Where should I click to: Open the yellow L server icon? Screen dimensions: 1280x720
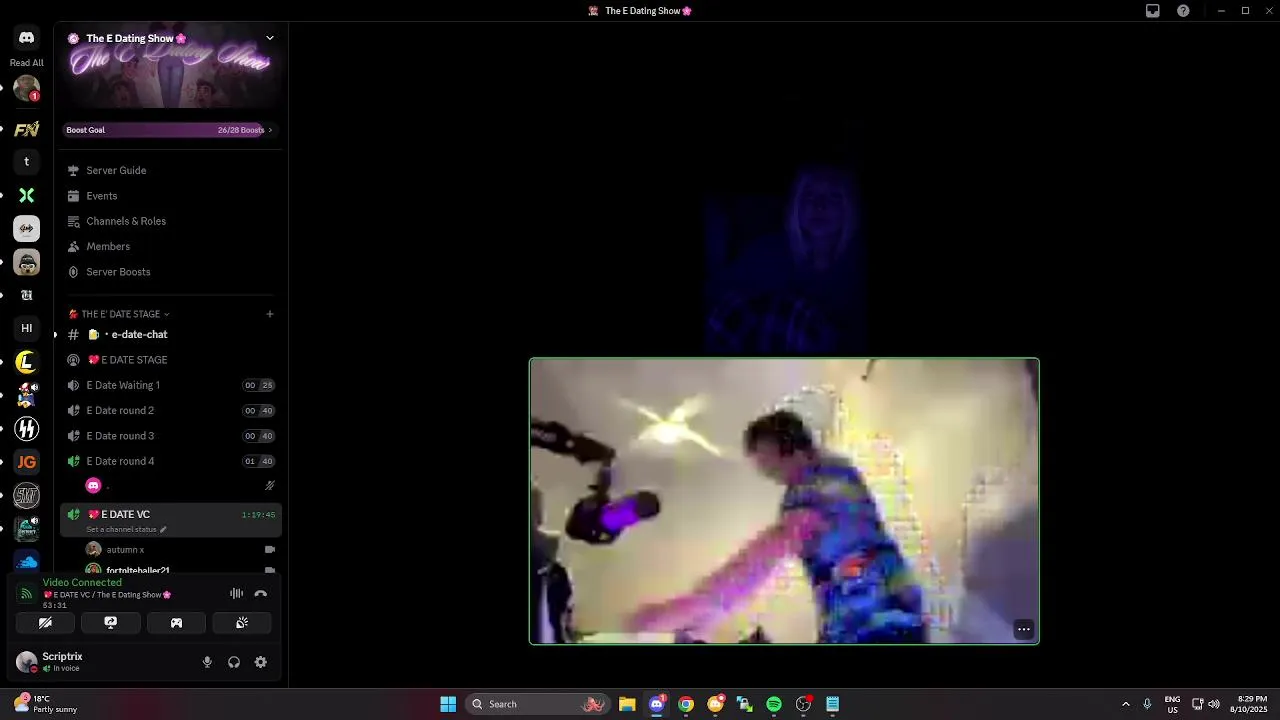(x=27, y=362)
